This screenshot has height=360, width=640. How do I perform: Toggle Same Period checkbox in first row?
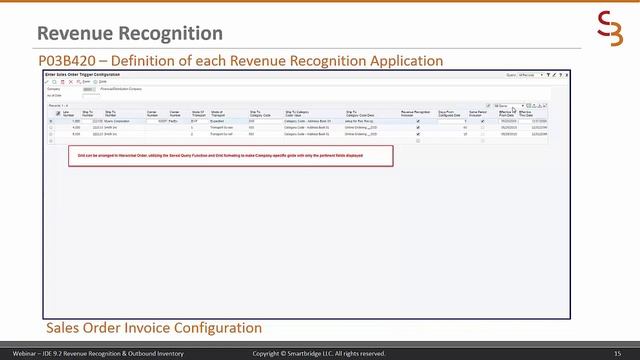click(x=482, y=121)
